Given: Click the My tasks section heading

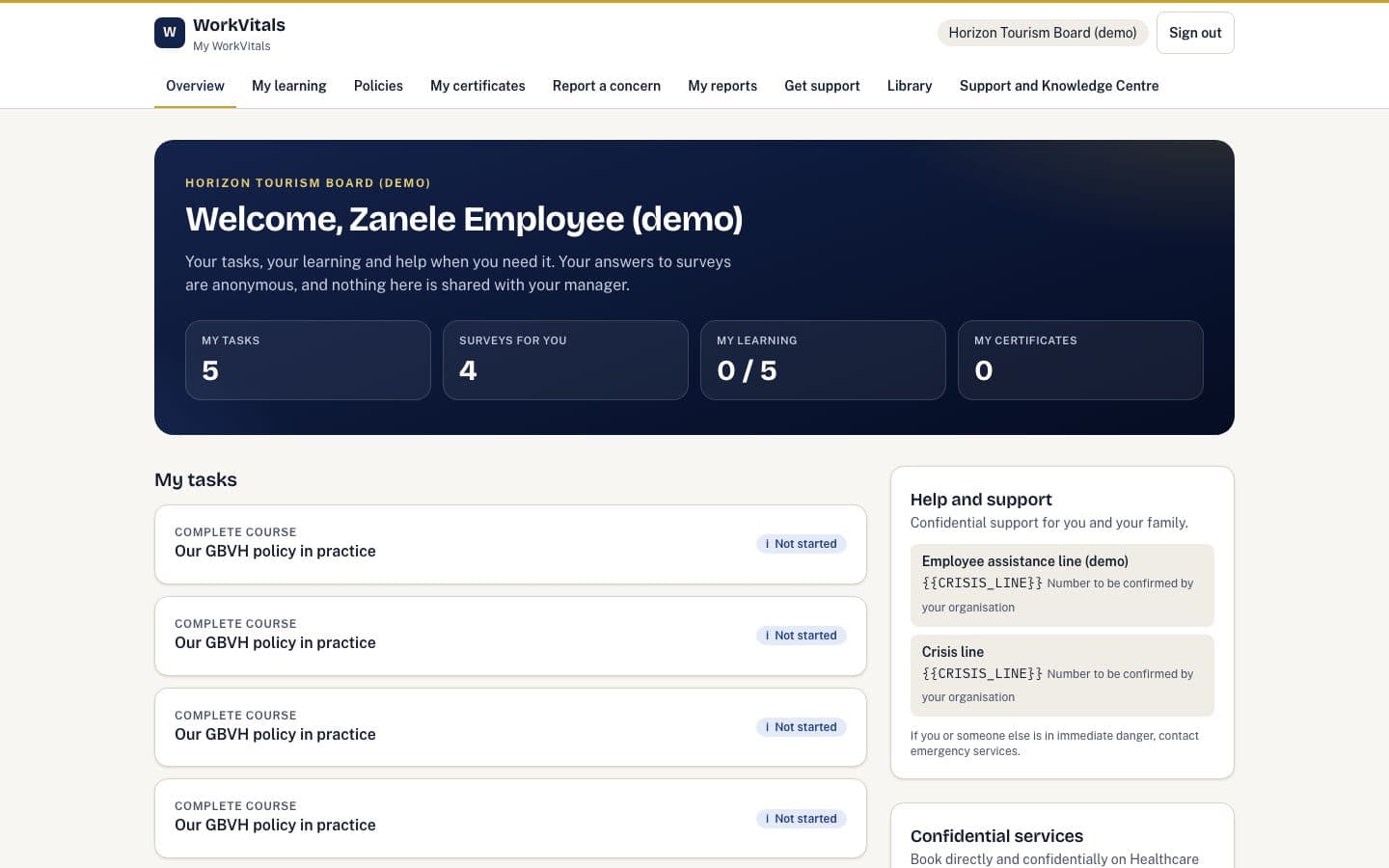Looking at the screenshot, I should 196,479.
